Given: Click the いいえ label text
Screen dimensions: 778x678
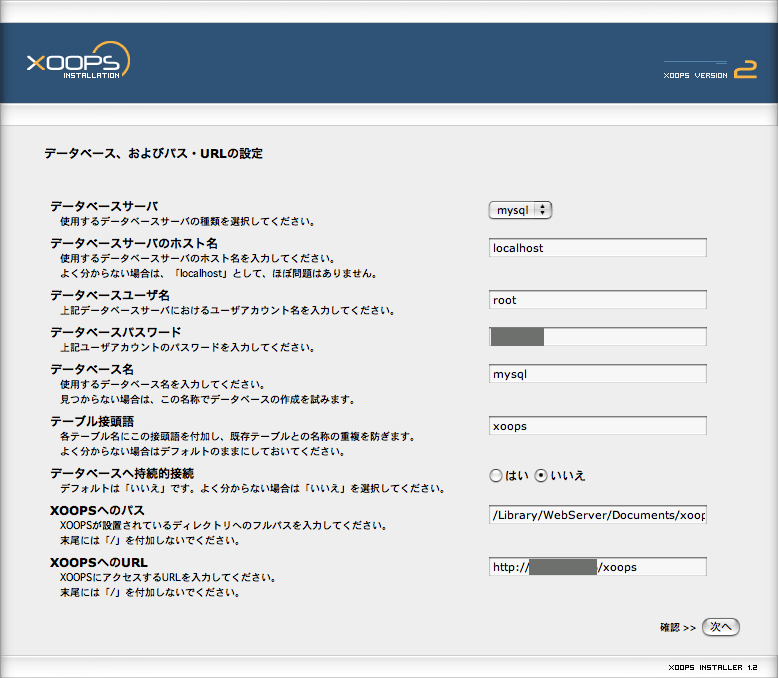Looking at the screenshot, I should click(x=568, y=475).
